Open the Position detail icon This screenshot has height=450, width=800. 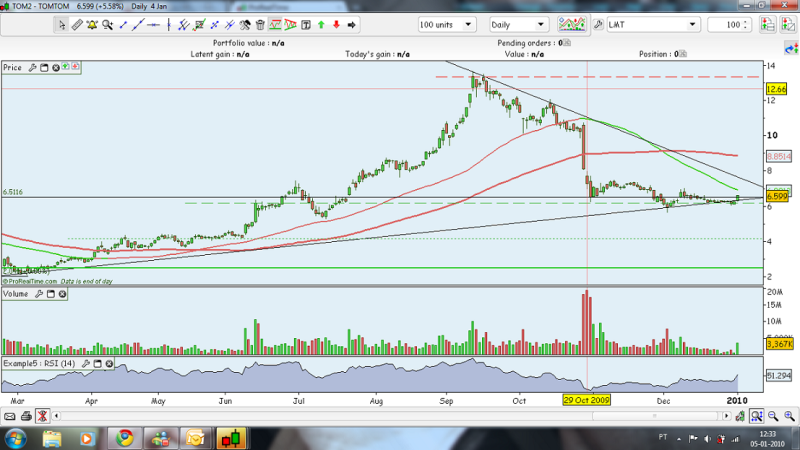683,54
